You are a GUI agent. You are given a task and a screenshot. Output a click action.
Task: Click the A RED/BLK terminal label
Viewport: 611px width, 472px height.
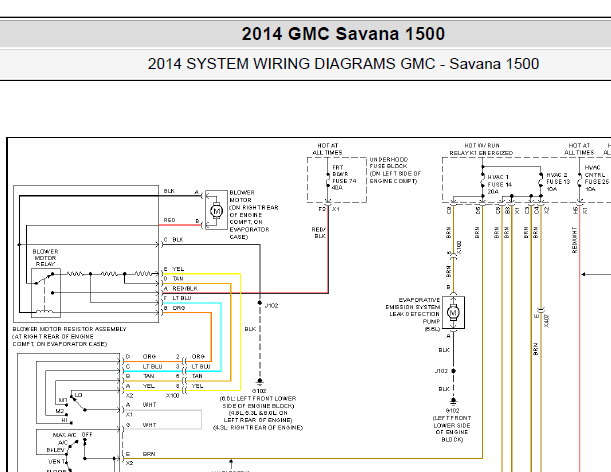[x=181, y=288]
